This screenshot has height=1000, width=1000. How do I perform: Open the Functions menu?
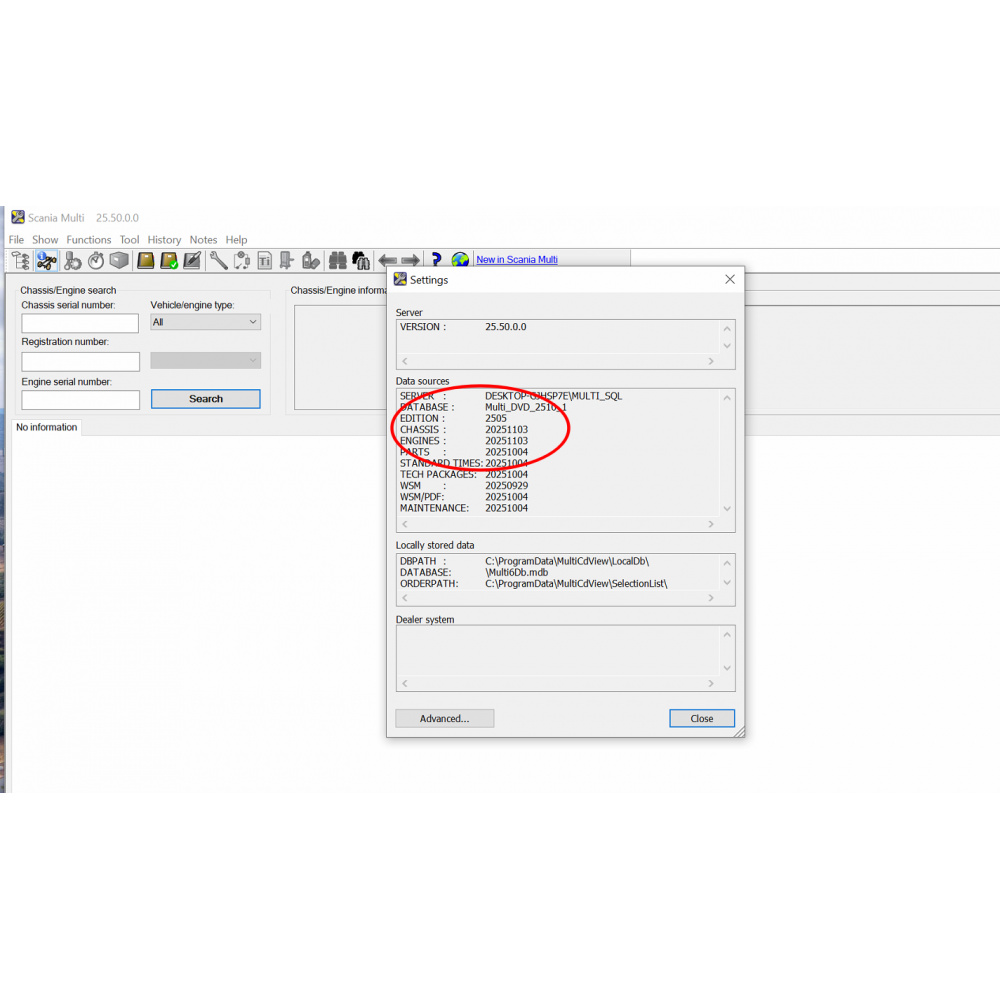(x=89, y=240)
